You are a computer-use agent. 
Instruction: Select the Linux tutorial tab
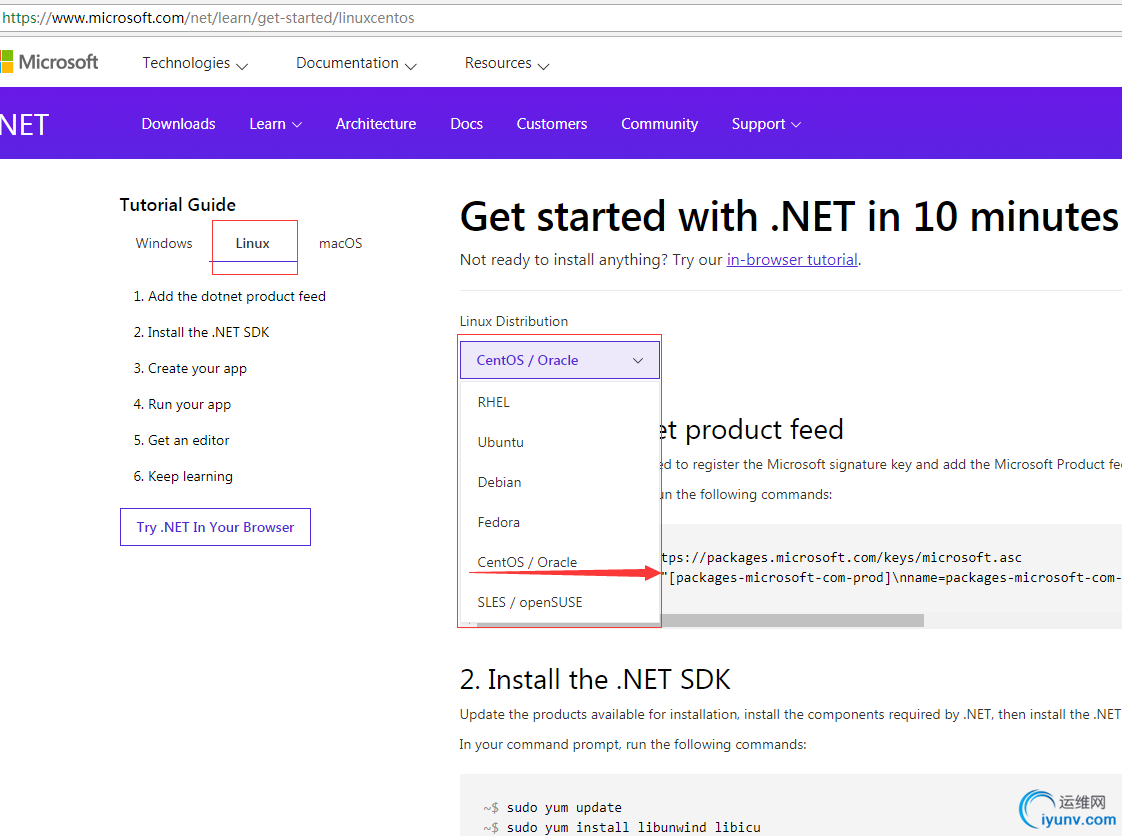pyautogui.click(x=253, y=243)
